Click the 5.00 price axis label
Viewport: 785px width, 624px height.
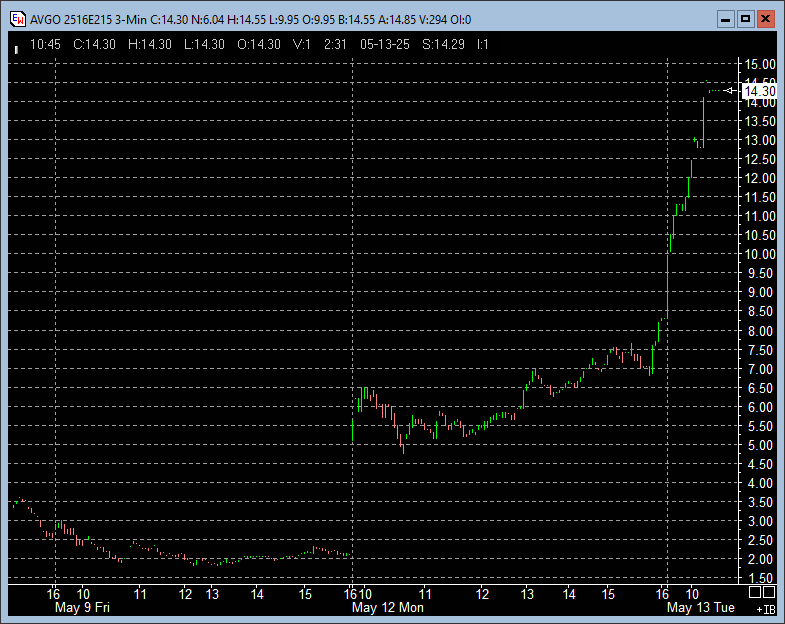[x=762, y=445]
